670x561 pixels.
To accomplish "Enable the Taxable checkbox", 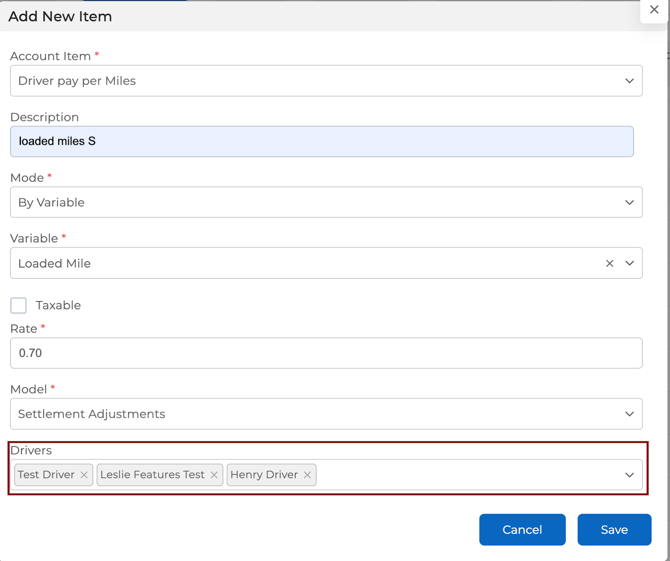I will coord(19,305).
